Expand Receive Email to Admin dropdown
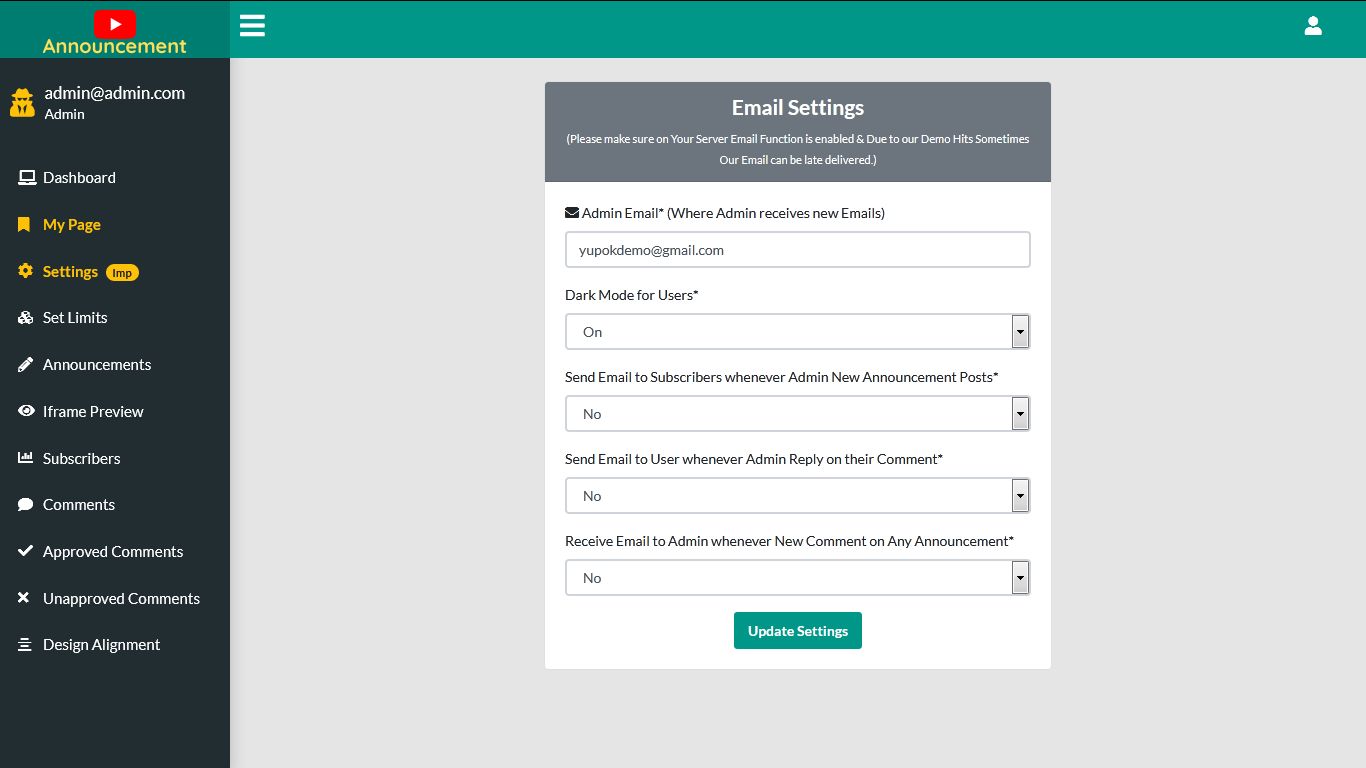Viewport: 1366px width, 768px height. (x=797, y=578)
